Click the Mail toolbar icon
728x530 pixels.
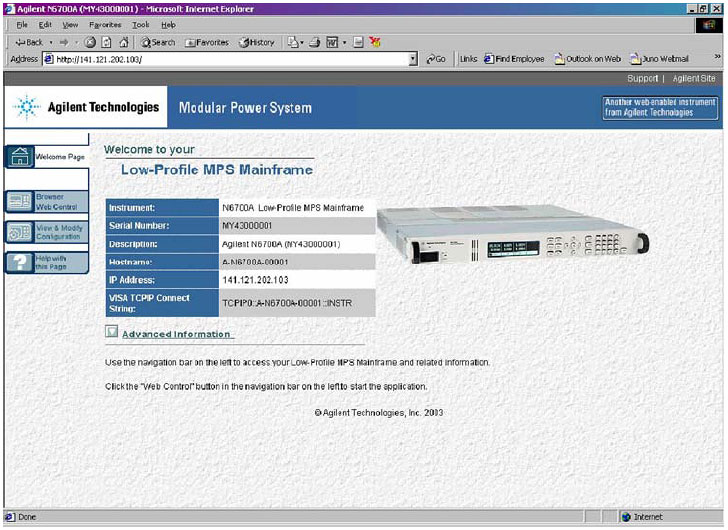pyautogui.click(x=293, y=42)
